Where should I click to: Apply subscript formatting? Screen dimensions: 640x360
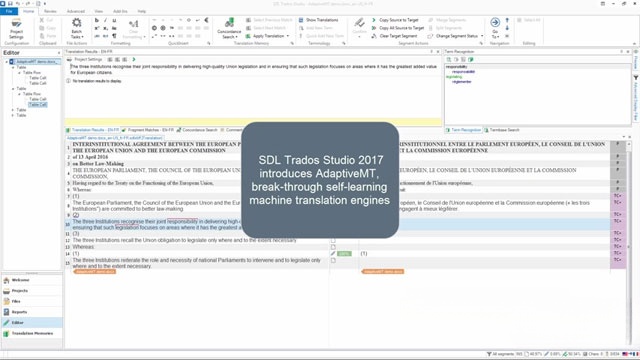[105, 28]
